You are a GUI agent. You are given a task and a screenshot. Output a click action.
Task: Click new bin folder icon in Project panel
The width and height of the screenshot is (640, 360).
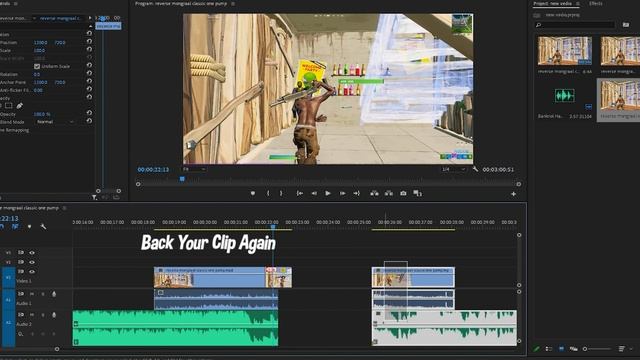(626, 25)
